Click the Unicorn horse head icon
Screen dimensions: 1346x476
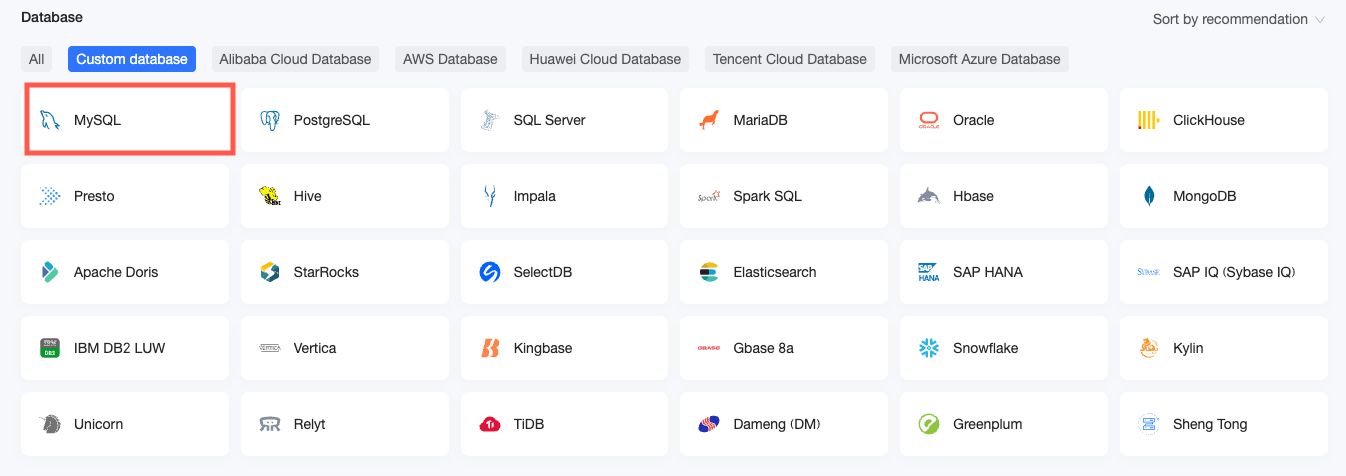49,424
